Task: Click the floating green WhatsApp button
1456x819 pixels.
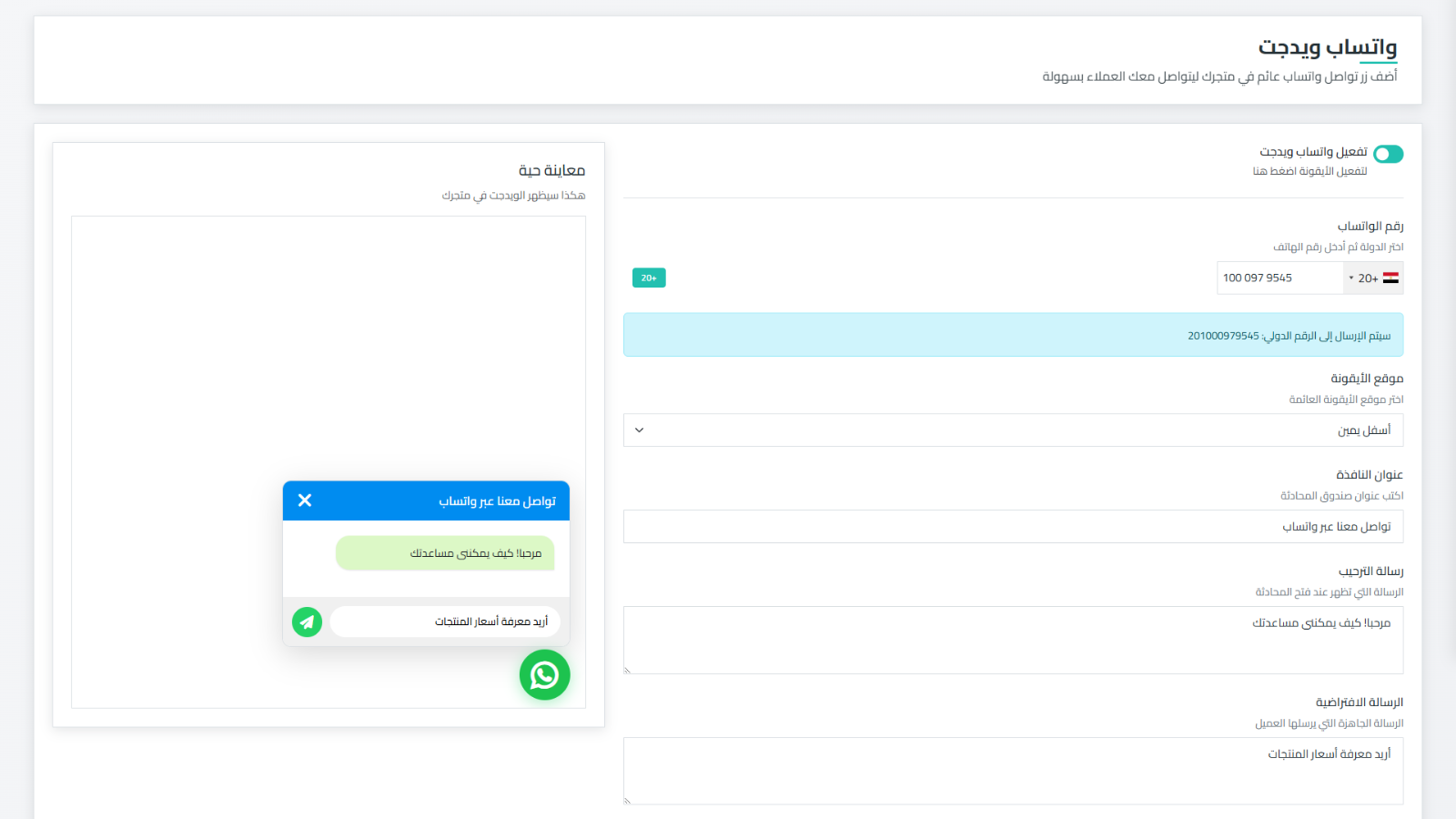Action: pos(544,674)
